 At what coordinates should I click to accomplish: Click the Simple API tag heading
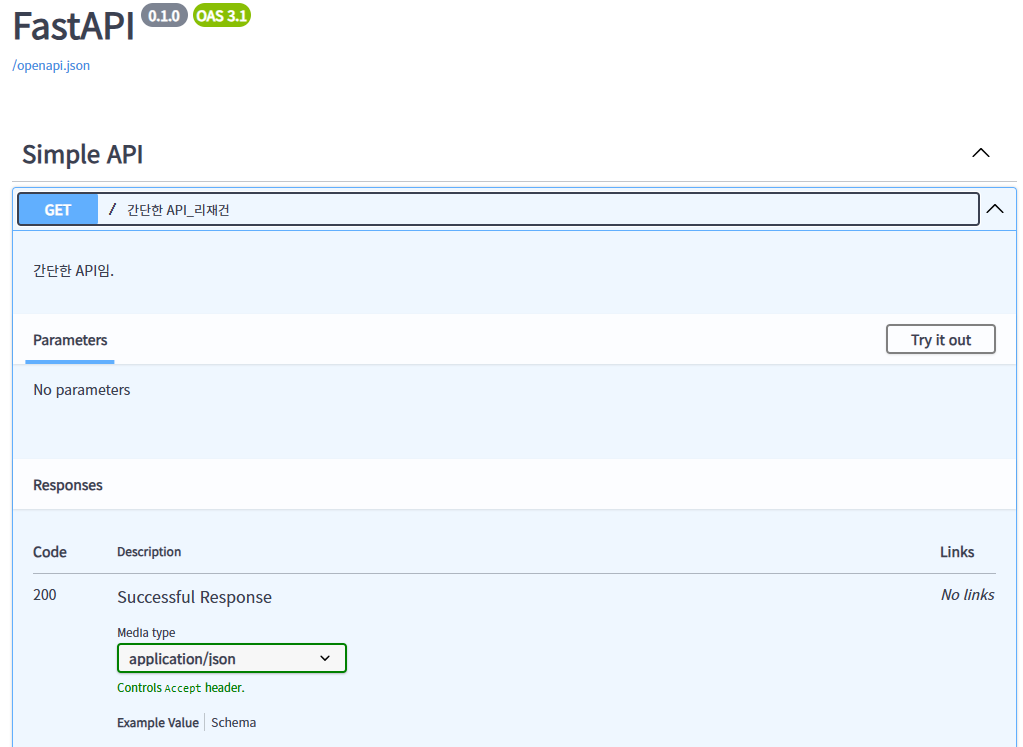tap(82, 155)
